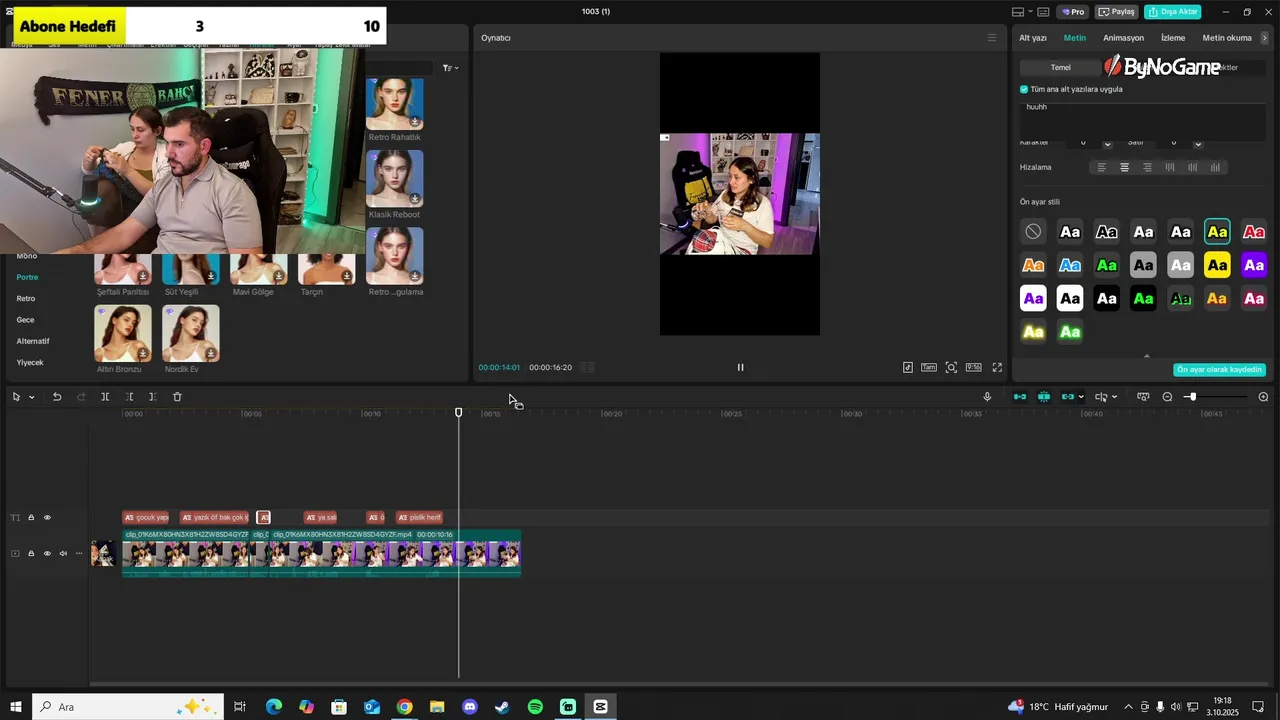
Task: Switch to the İzleme tab
Action: point(1173,38)
